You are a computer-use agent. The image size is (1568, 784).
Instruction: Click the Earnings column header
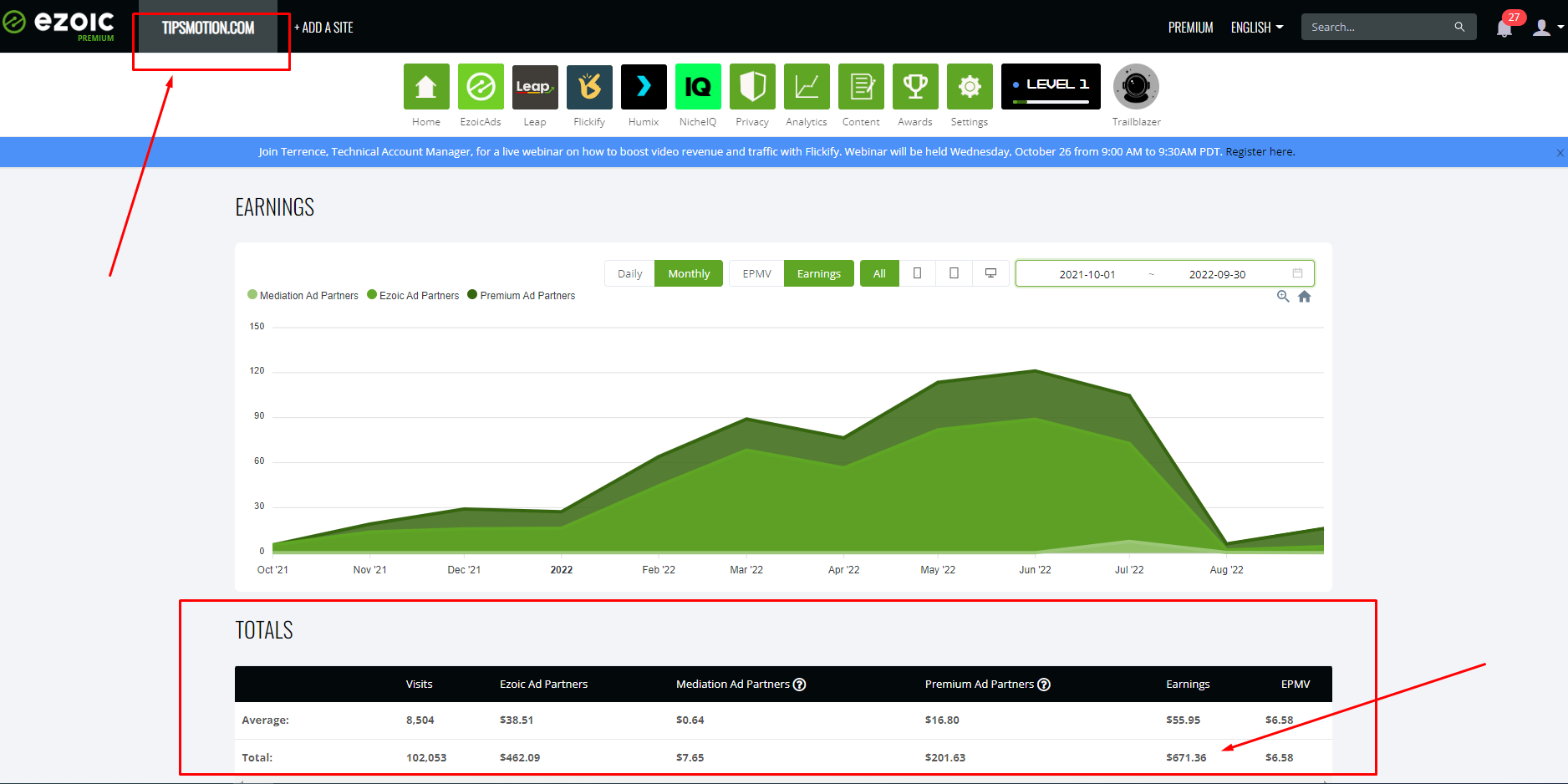pos(1188,684)
